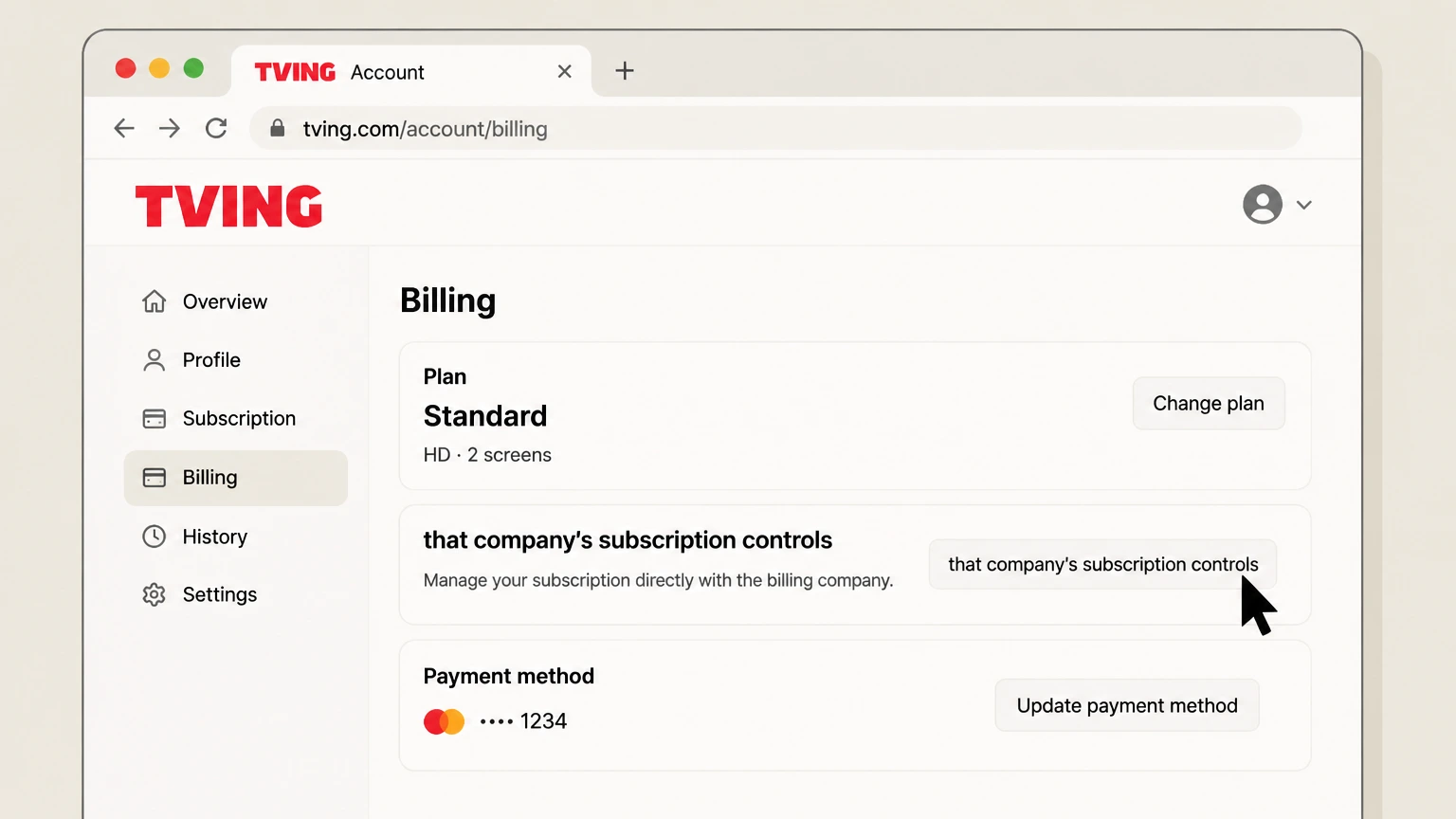Click the Settings gear icon
Viewport: 1456px width, 819px height.
click(x=155, y=594)
